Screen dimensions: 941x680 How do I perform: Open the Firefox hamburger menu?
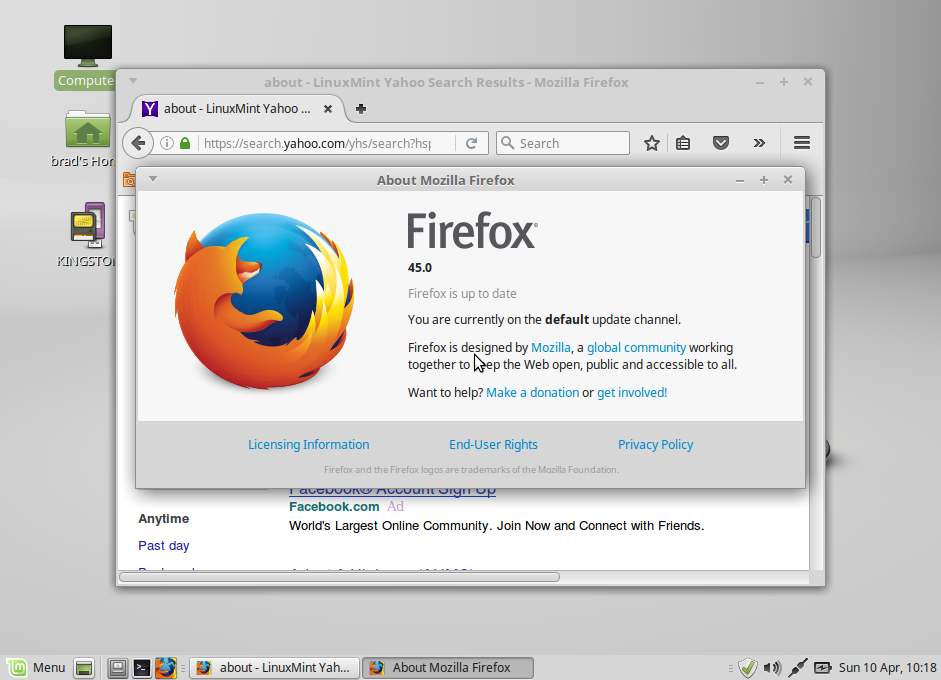coord(802,143)
